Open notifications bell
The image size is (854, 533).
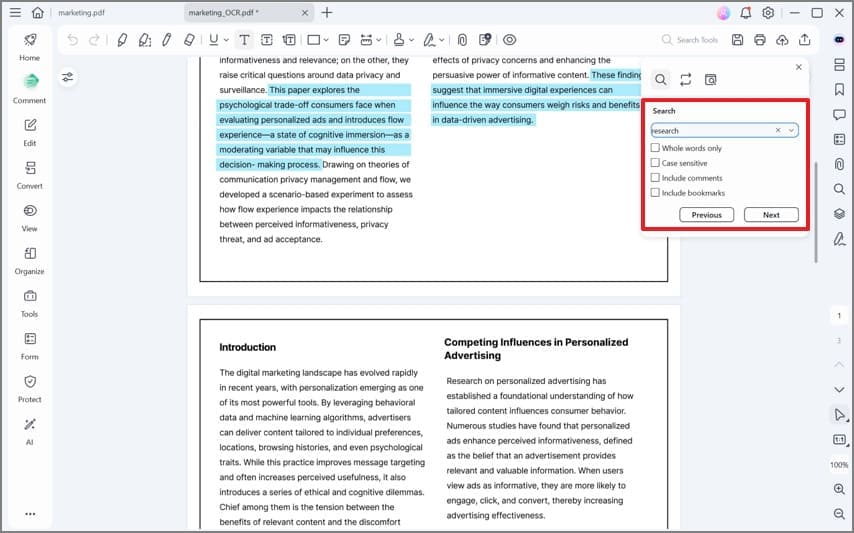pyautogui.click(x=746, y=13)
